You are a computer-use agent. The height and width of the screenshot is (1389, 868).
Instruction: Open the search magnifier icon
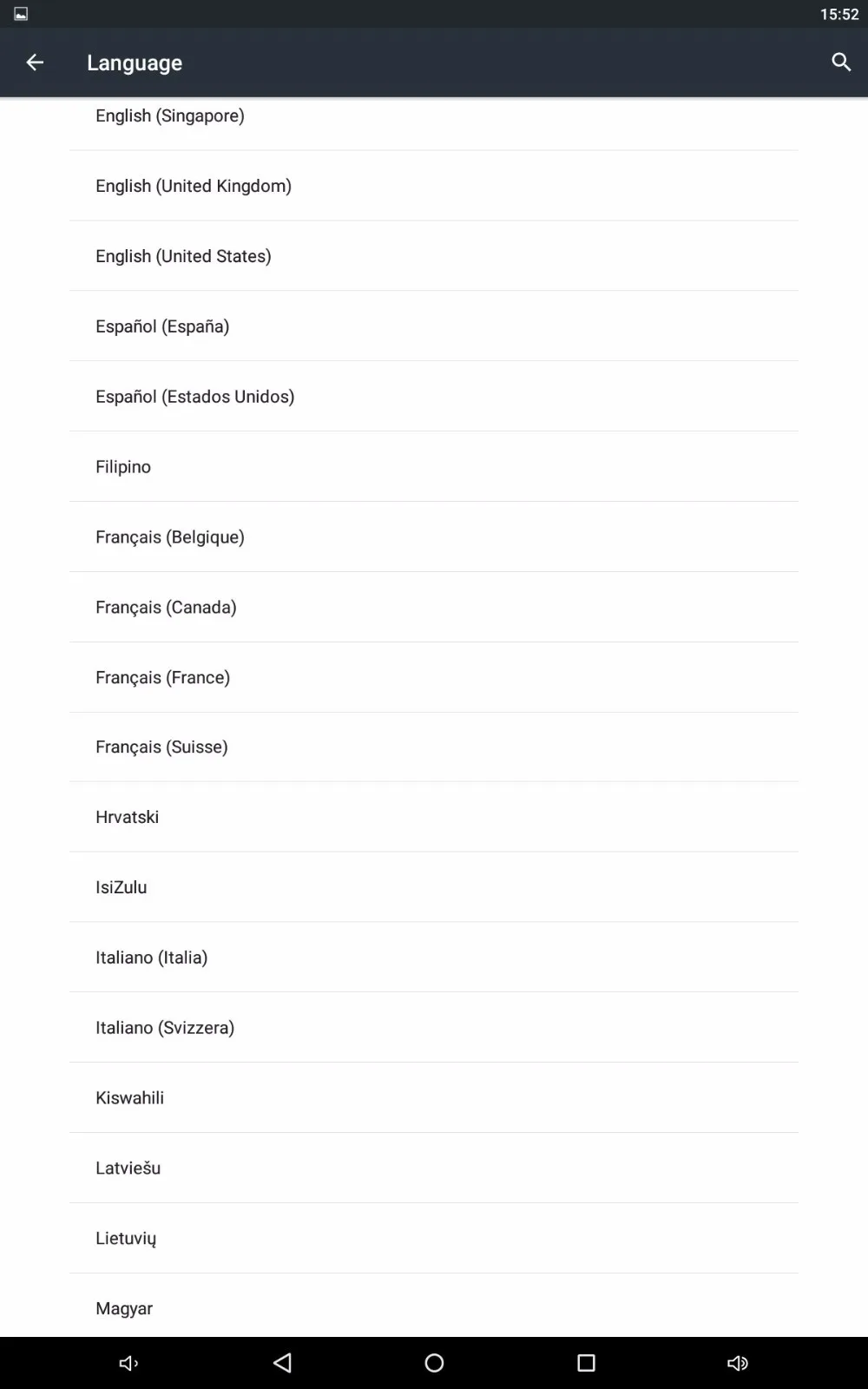pyautogui.click(x=841, y=63)
